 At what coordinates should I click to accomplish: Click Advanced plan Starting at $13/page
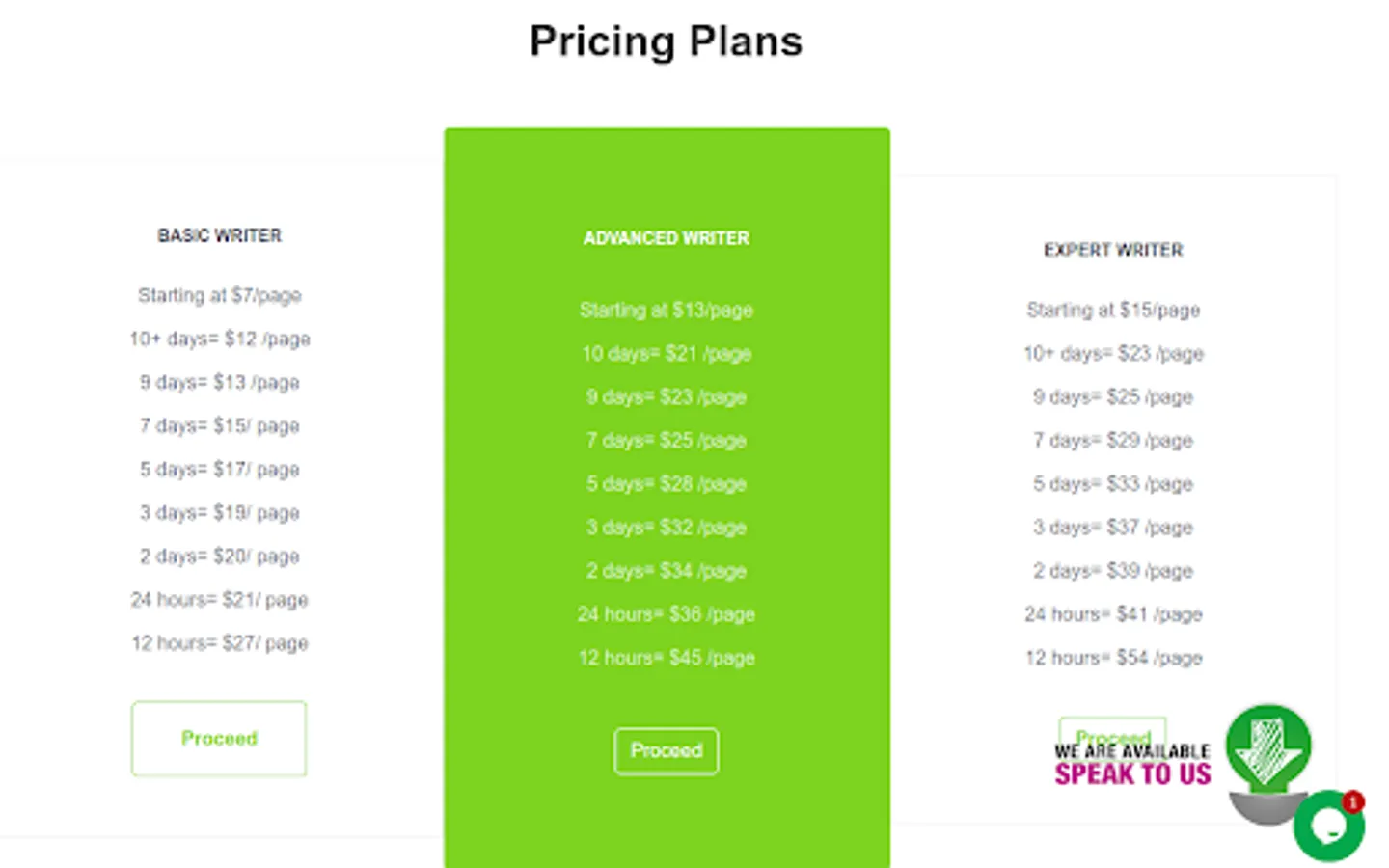(667, 310)
